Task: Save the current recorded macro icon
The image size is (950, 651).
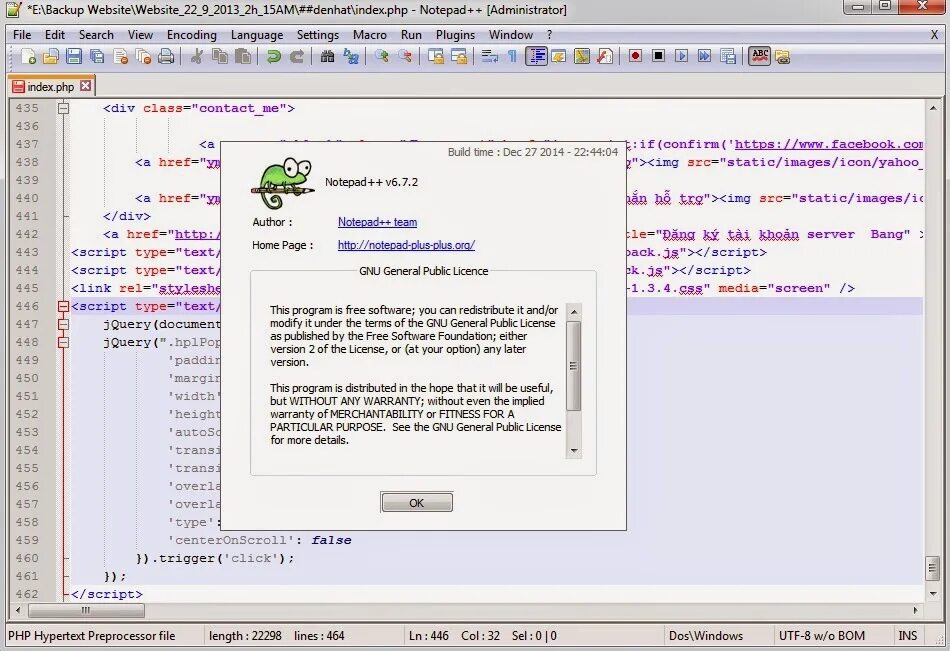Action: point(728,57)
